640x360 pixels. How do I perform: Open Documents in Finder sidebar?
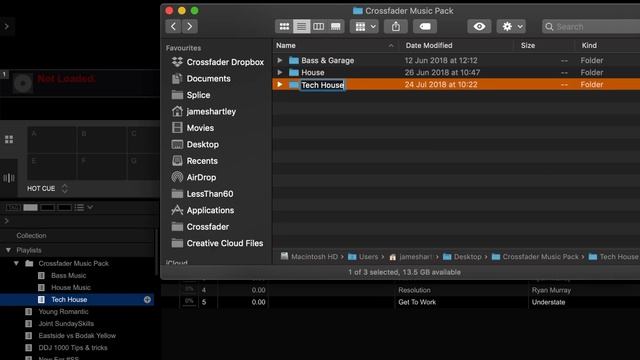[201, 78]
